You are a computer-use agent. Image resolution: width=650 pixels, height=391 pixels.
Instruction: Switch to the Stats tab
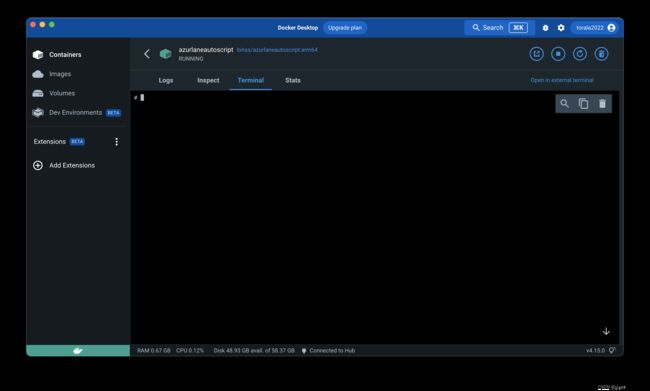pos(293,80)
